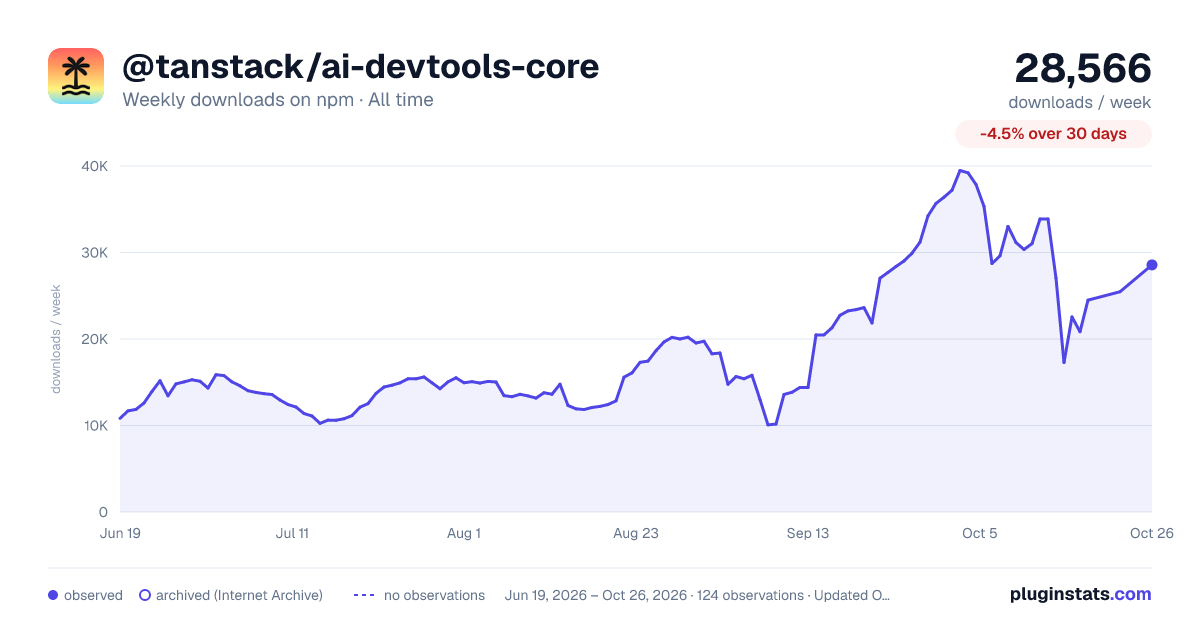Click the 30K y-axis label

click(x=94, y=253)
